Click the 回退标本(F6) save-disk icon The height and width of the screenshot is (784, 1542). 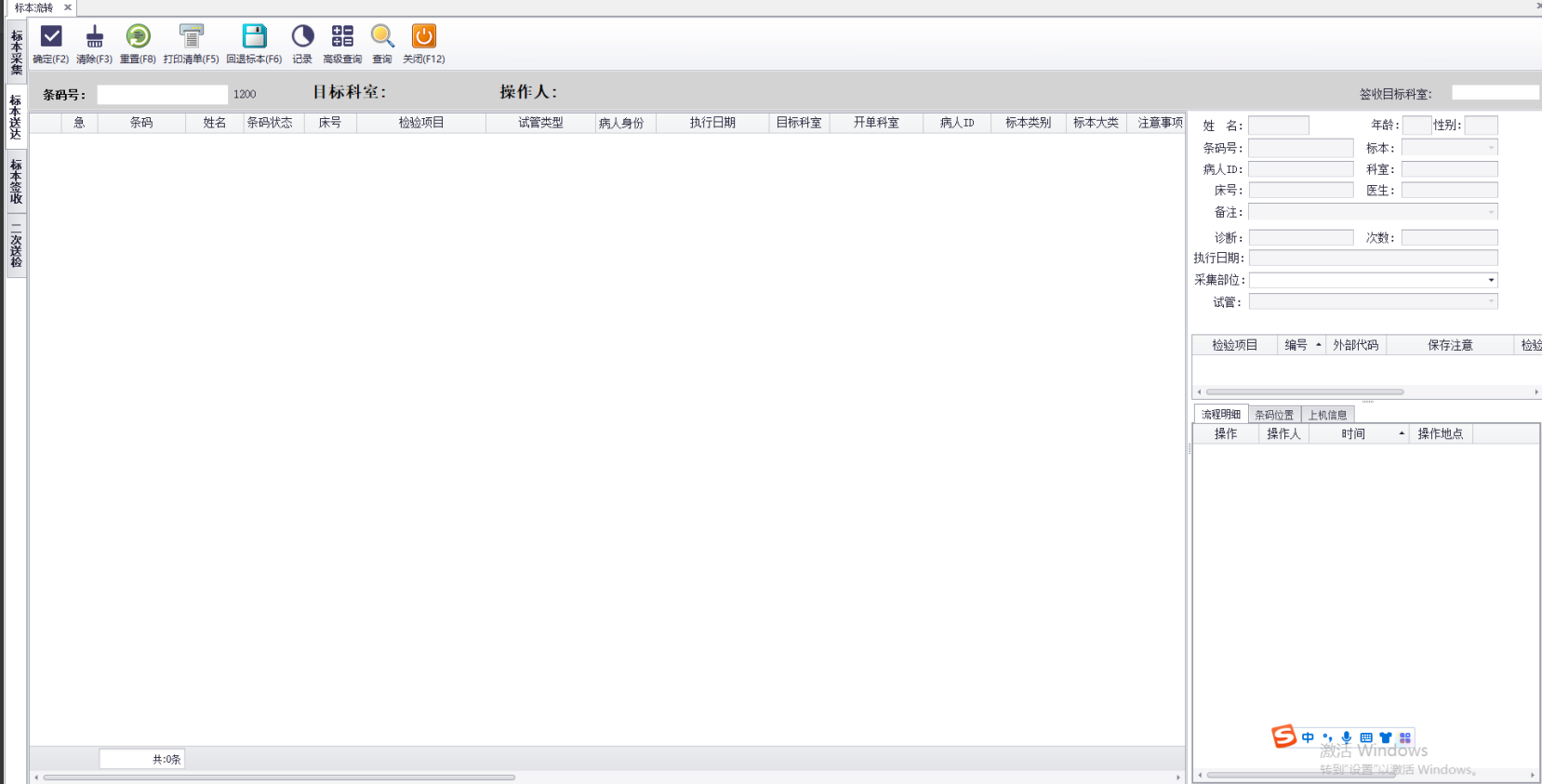254,36
